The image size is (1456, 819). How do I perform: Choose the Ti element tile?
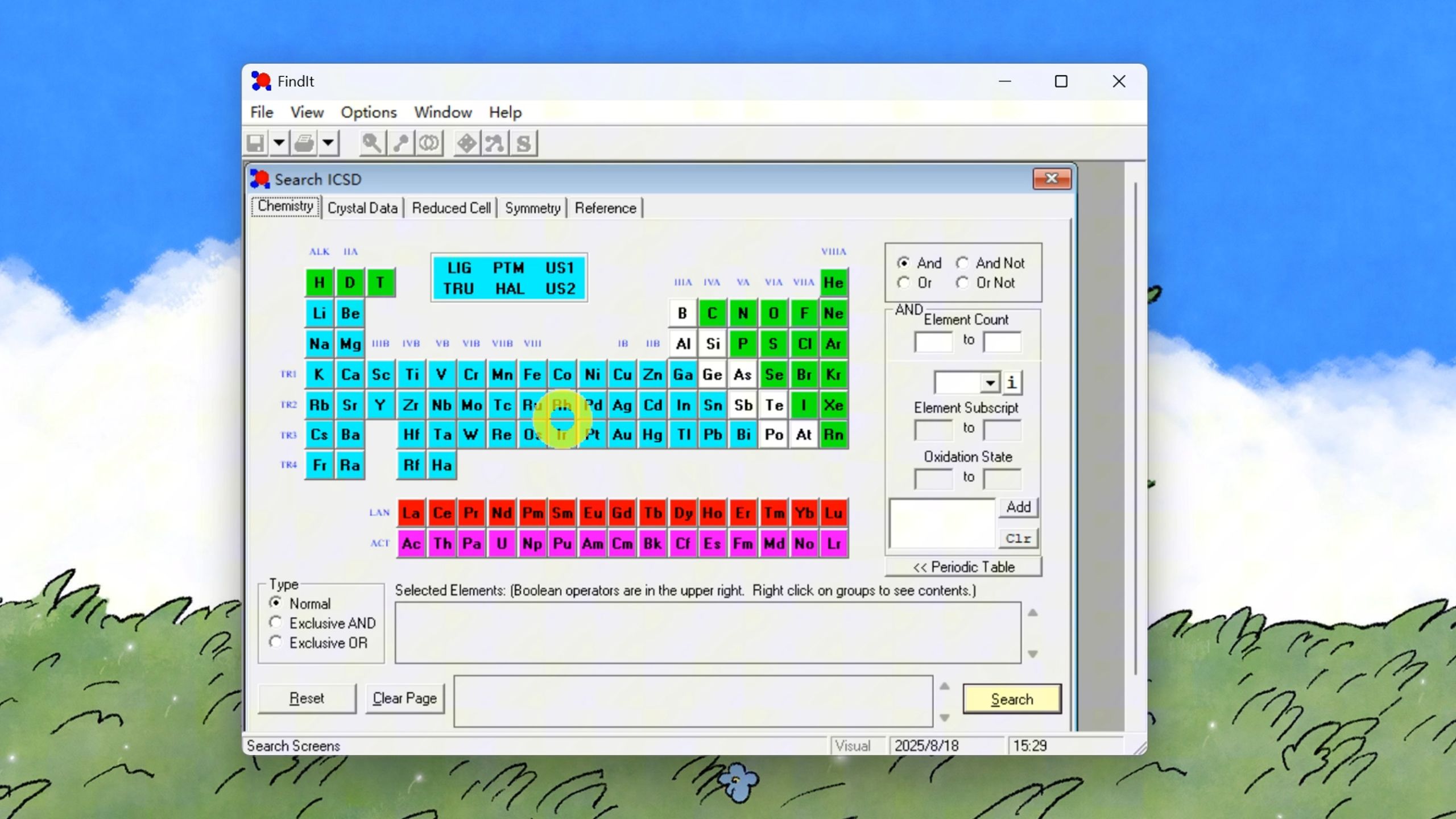411,374
